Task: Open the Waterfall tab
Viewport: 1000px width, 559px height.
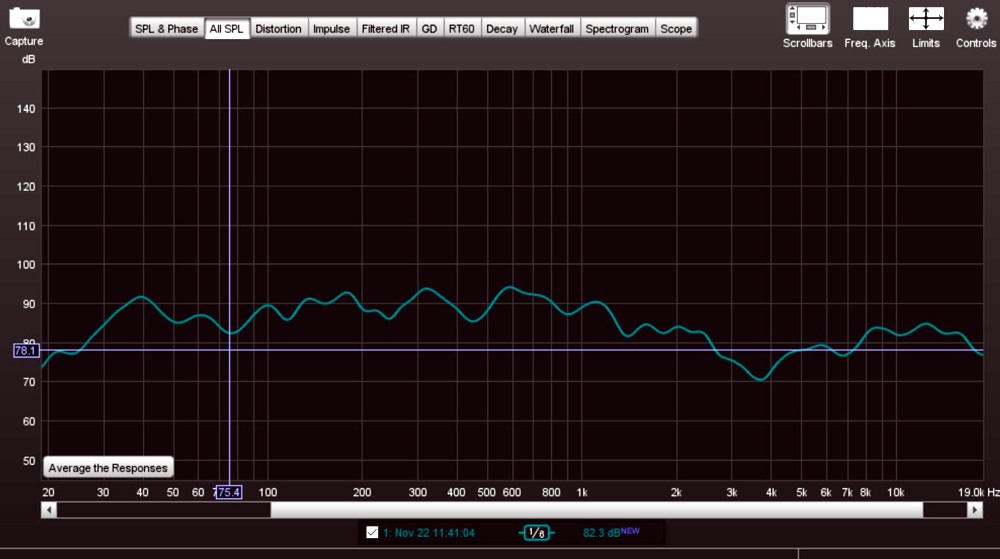Action: pyautogui.click(x=552, y=29)
